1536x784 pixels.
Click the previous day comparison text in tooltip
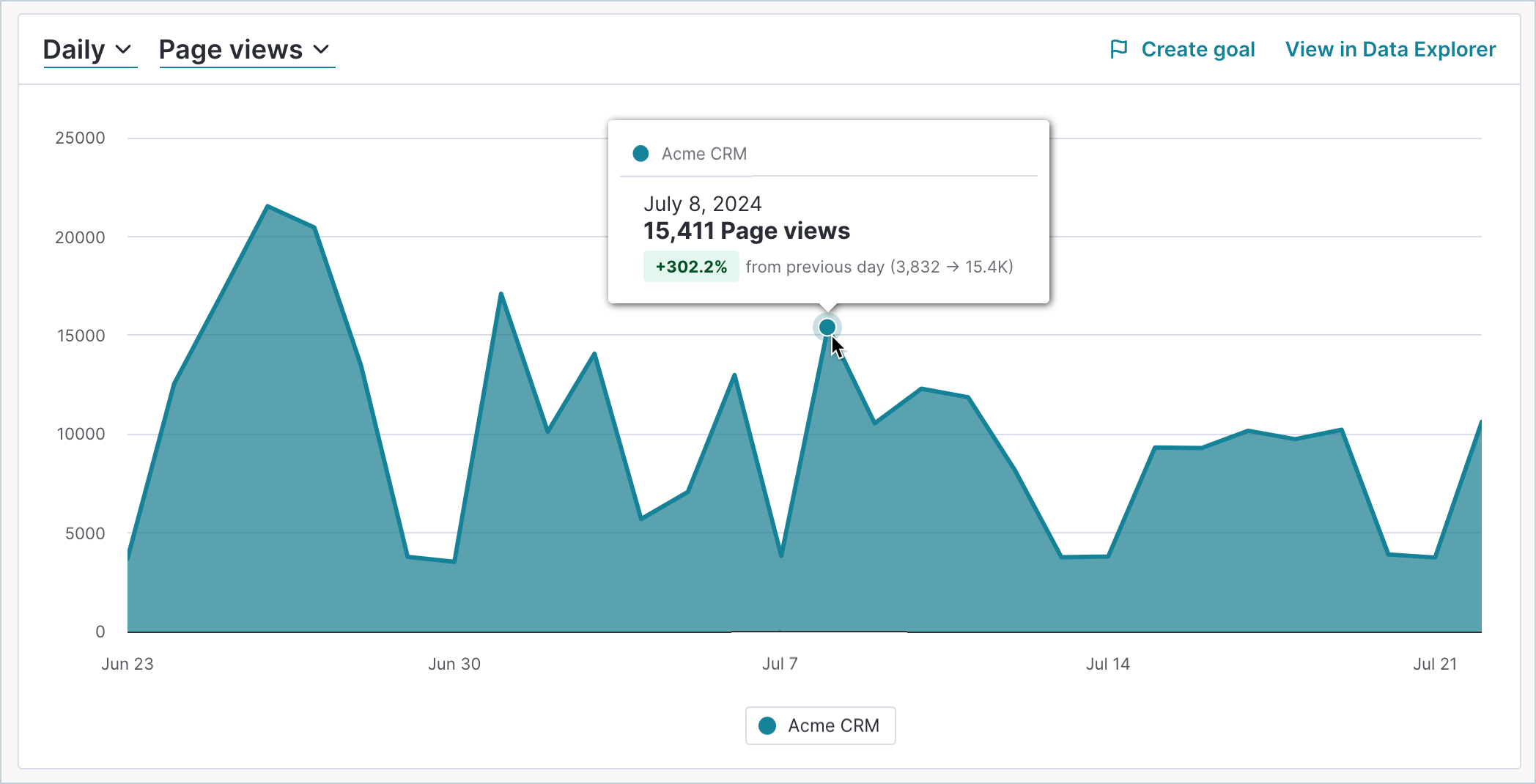coord(879,267)
